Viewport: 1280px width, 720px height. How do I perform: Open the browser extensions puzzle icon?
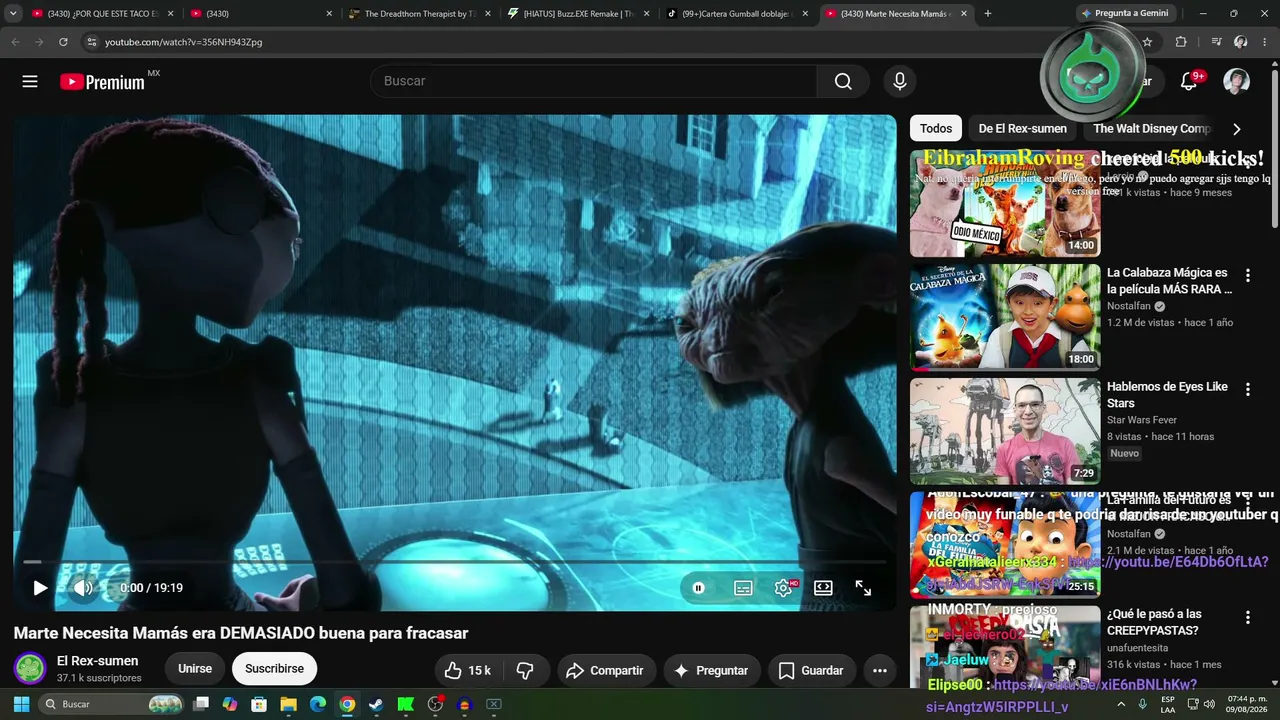pyautogui.click(x=1181, y=42)
